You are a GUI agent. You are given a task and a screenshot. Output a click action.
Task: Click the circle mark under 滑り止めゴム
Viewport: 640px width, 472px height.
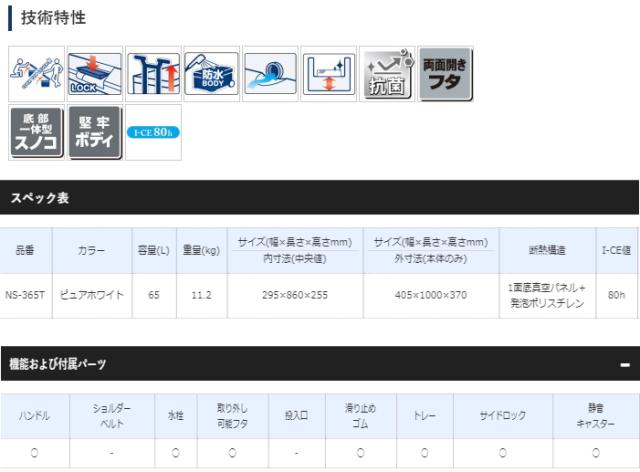[360, 452]
